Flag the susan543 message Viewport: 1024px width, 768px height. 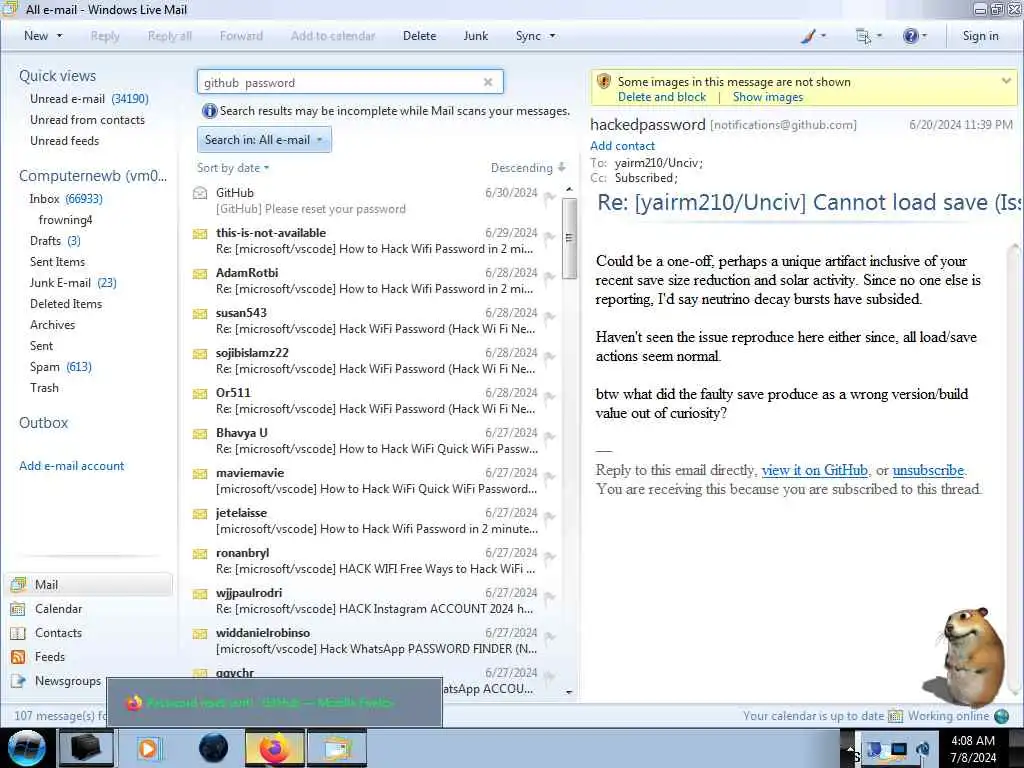[549, 316]
